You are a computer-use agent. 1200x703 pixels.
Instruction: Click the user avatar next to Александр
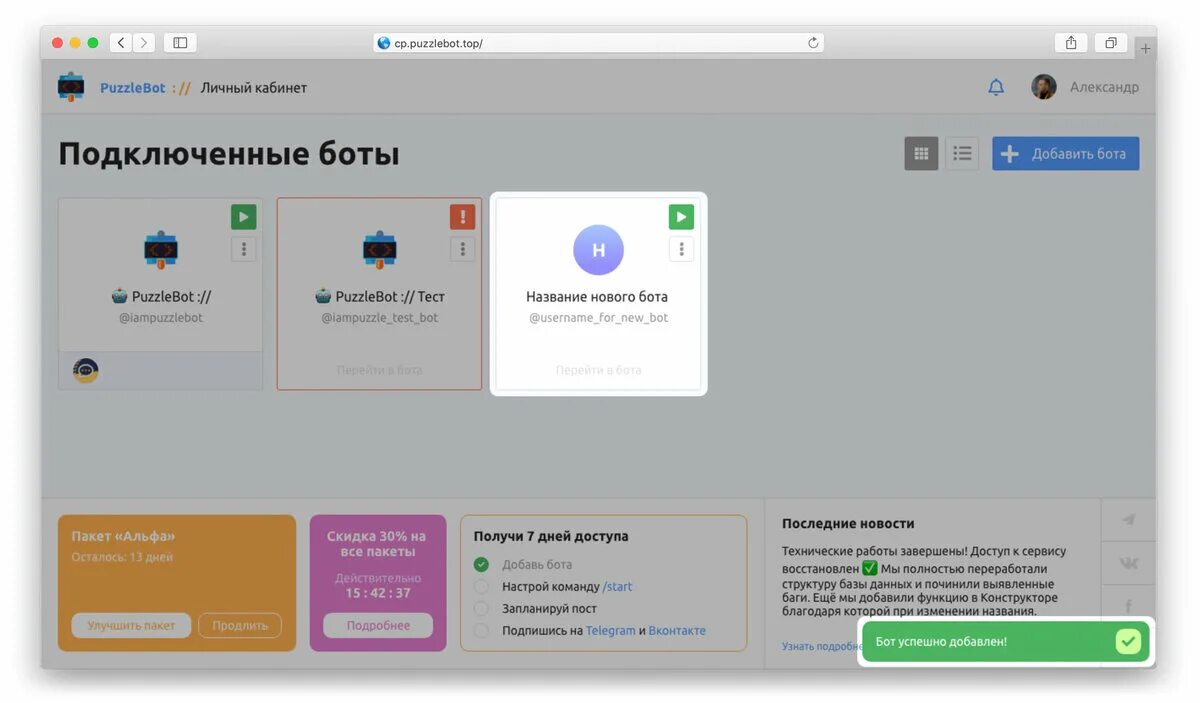pos(1044,87)
